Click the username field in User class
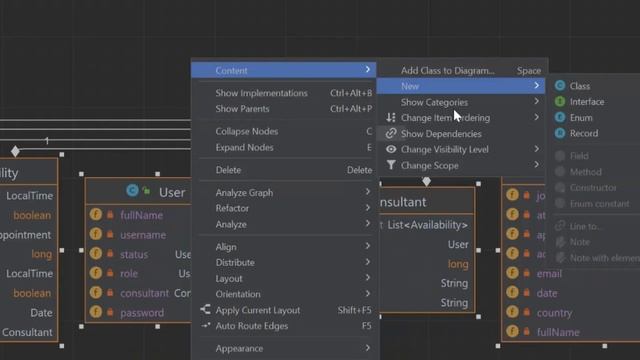The image size is (640, 360). coord(143,235)
